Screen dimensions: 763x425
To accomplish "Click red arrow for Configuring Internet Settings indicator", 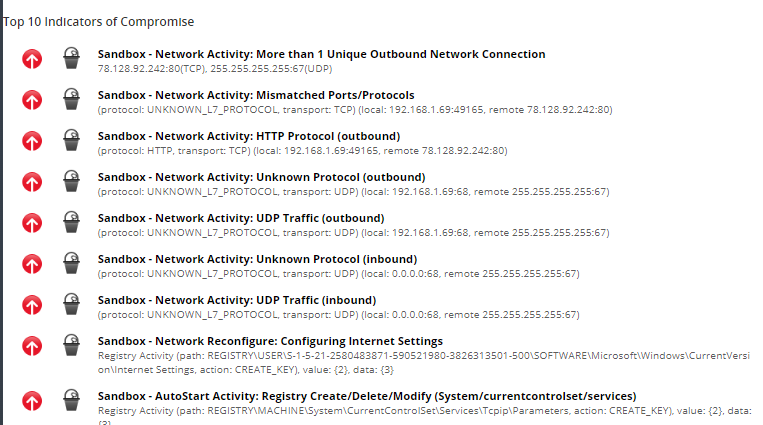I will point(32,346).
